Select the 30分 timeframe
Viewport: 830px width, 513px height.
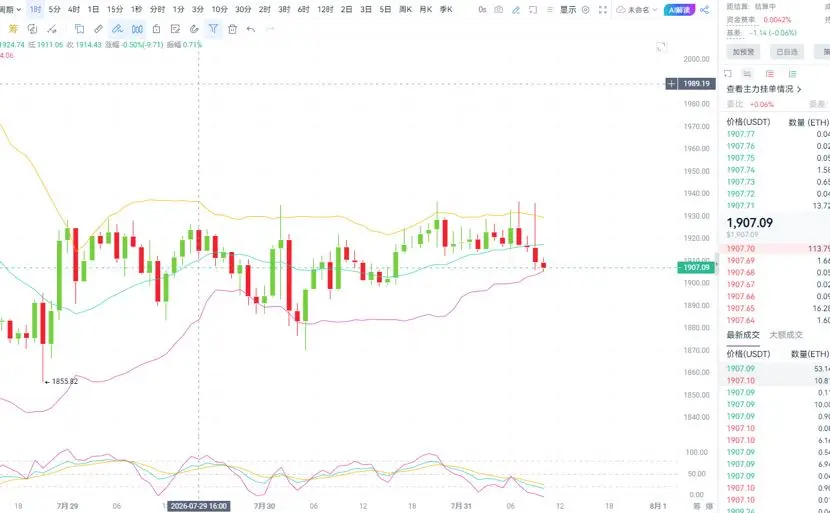click(243, 10)
